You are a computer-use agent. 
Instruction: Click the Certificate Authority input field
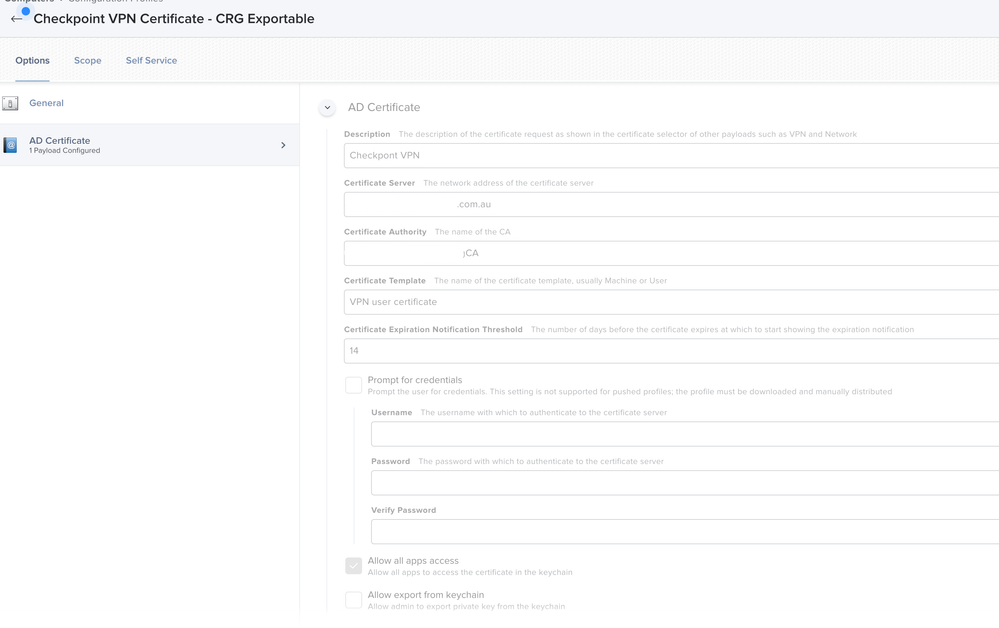[672, 253]
